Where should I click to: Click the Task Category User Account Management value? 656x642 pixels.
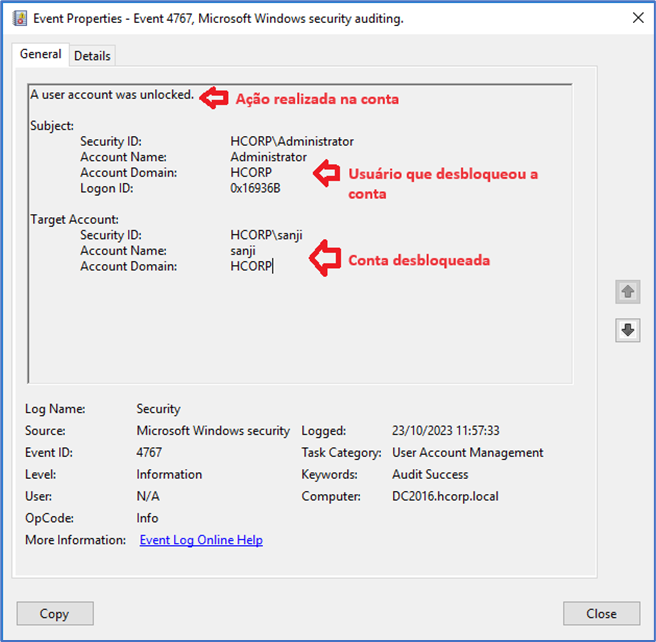467,453
